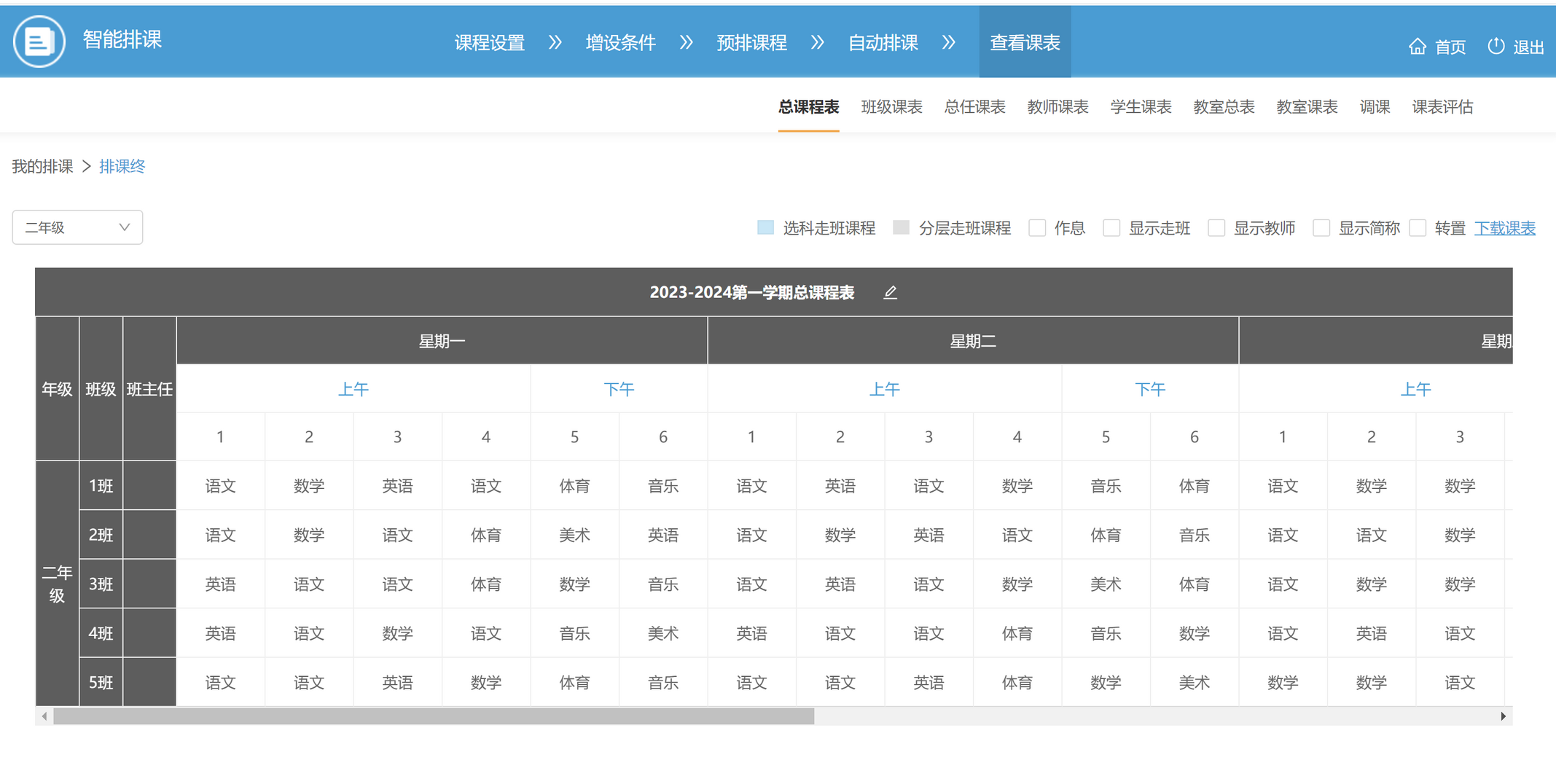
Task: Toggle the 显示教师 checkbox
Action: [1216, 228]
